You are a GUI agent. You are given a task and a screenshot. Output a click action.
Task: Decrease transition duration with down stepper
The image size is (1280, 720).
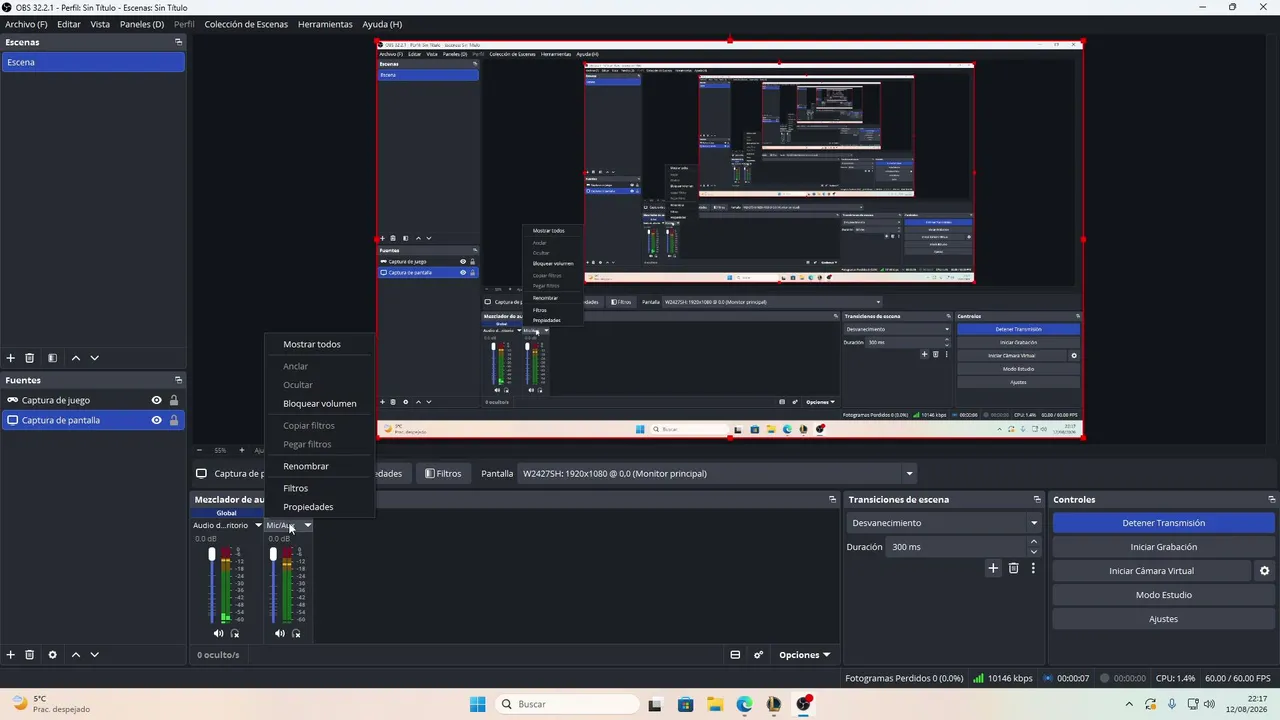[1034, 552]
